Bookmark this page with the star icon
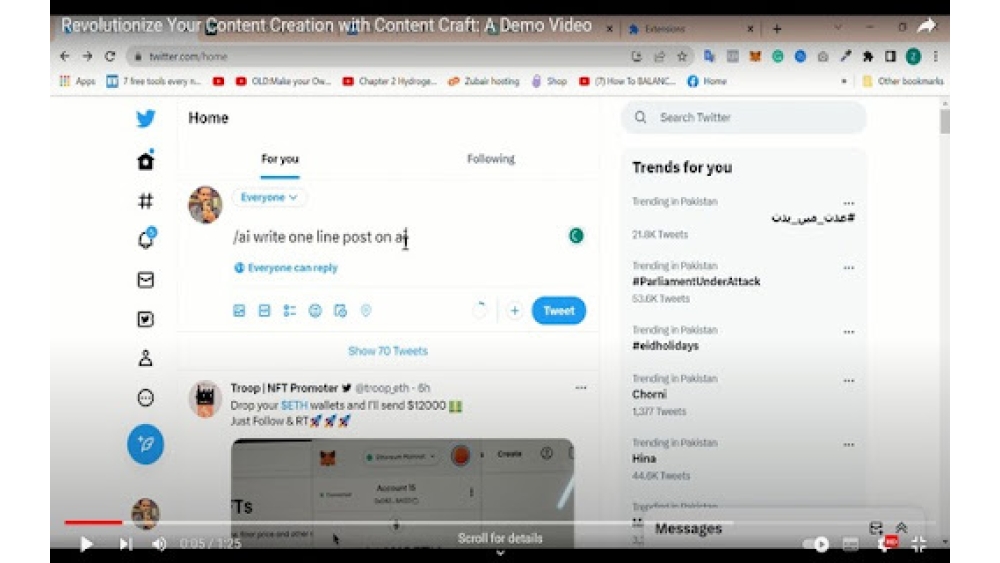The width and height of the screenshot is (1000, 563). pyautogui.click(x=682, y=56)
